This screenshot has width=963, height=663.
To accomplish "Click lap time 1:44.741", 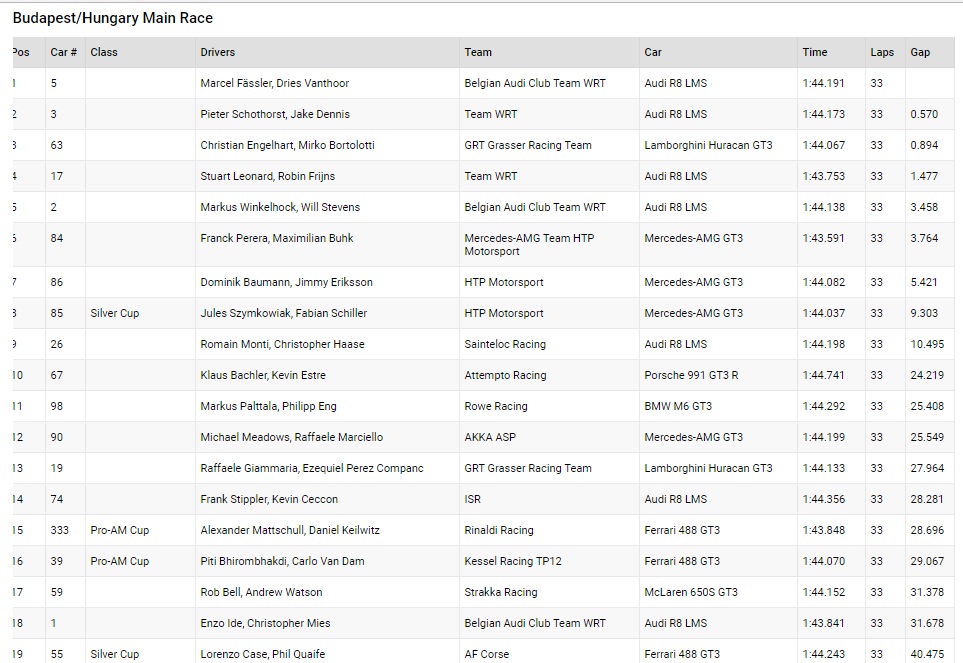I will click(824, 375).
